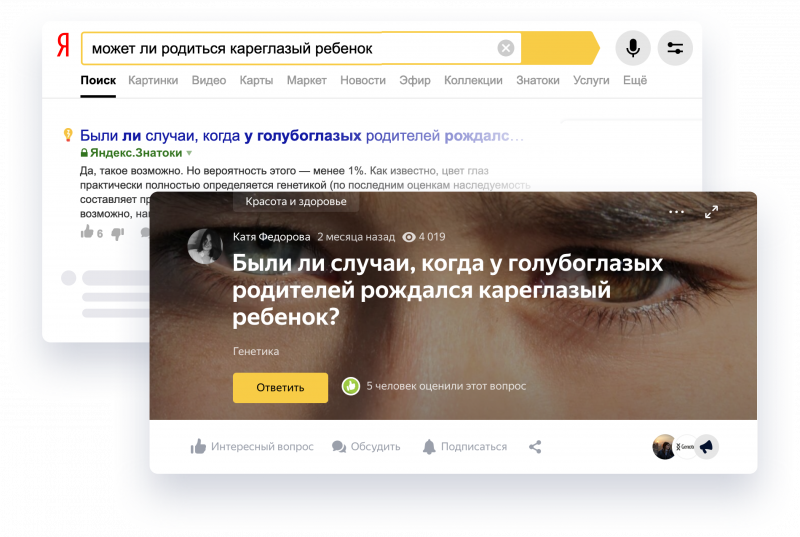Image resolution: width=800 pixels, height=537 pixels.
Task: Expand Яндекс.Знатоки source dropdown arrow
Action: [x=190, y=153]
